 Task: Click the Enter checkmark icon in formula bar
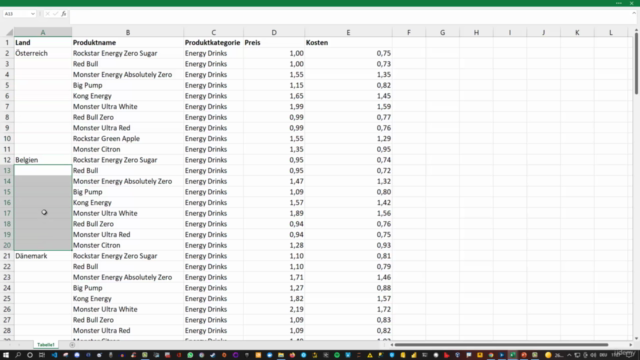[x=56, y=14]
